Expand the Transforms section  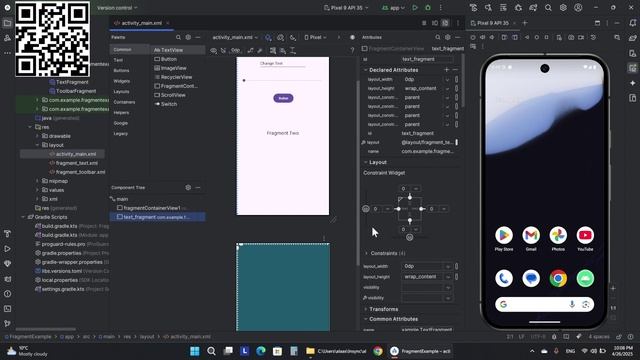(x=366, y=309)
